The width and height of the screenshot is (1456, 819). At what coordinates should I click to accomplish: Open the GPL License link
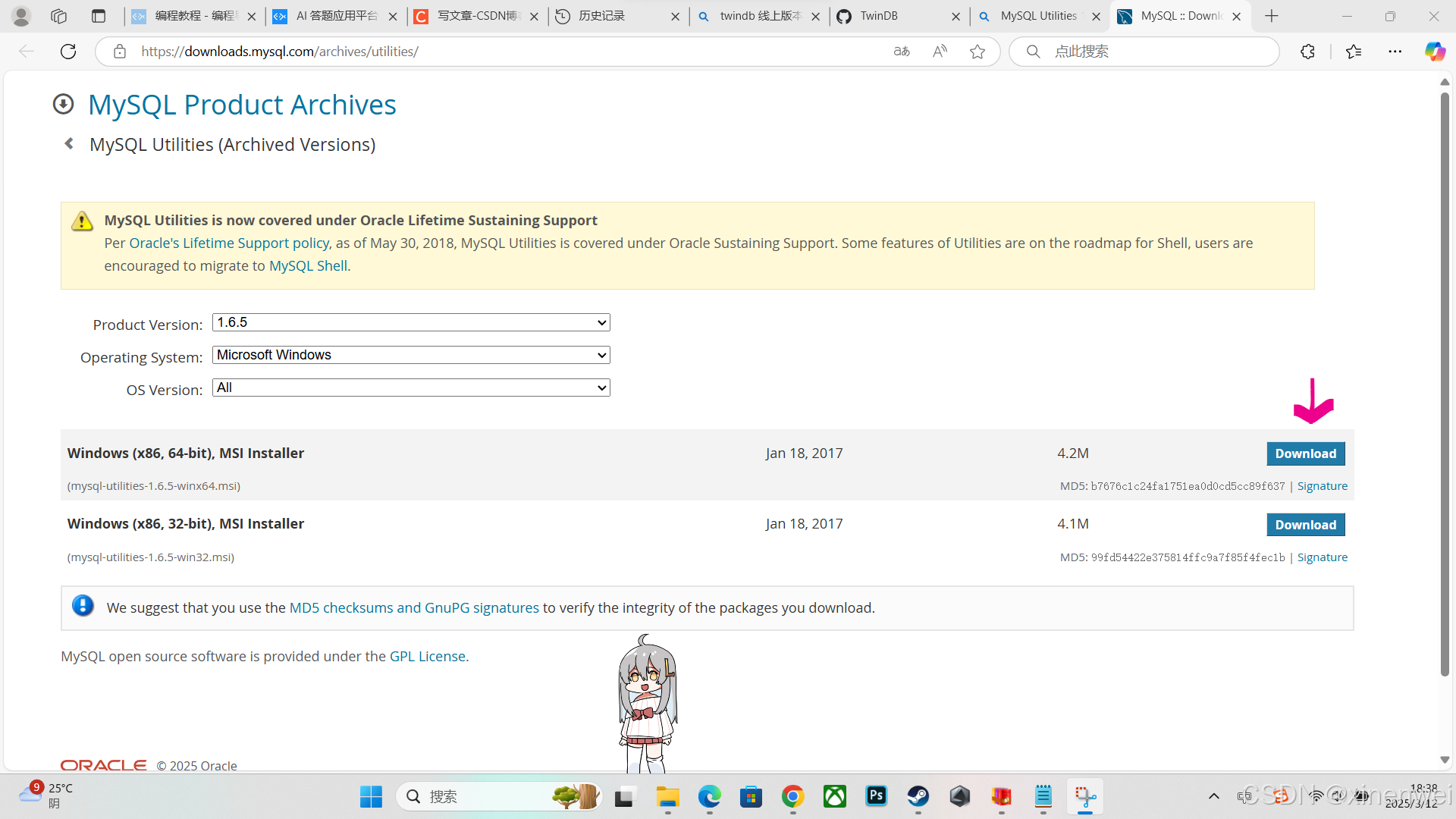428,656
